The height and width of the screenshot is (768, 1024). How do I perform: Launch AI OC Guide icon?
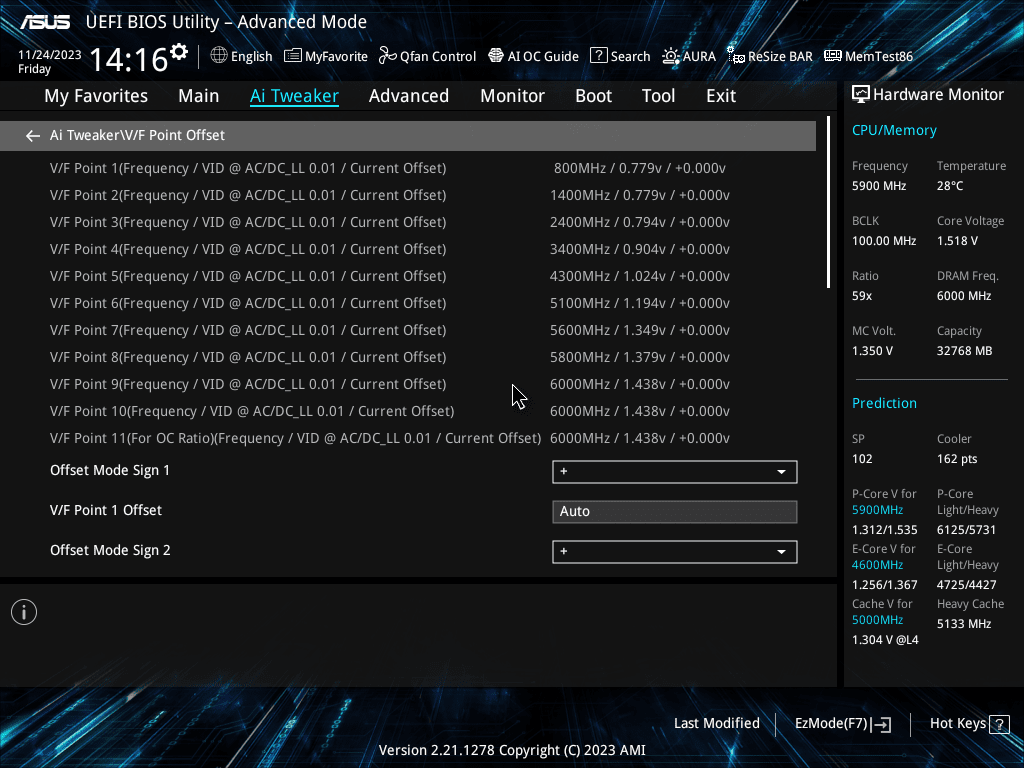tap(496, 56)
